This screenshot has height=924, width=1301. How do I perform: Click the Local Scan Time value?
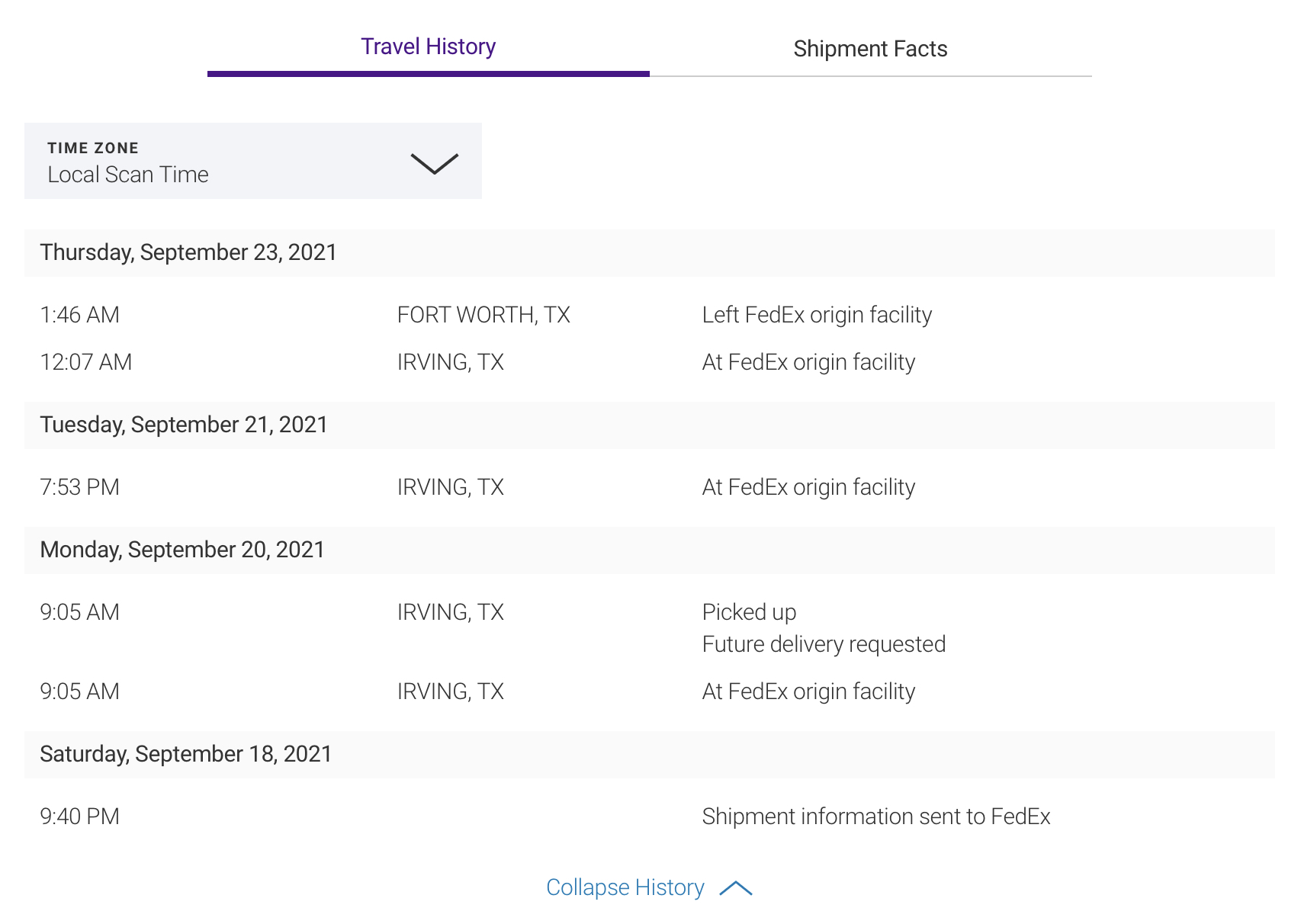pyautogui.click(x=128, y=175)
